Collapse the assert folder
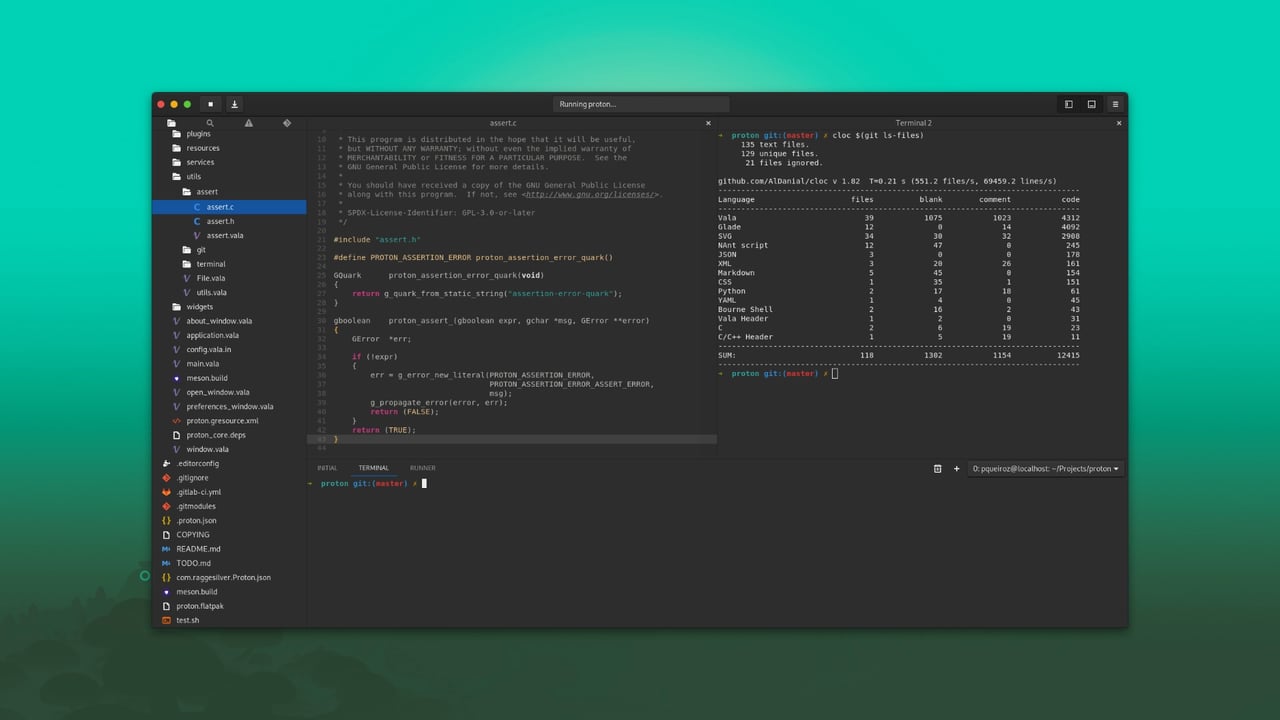The height and width of the screenshot is (720, 1280). point(229,191)
